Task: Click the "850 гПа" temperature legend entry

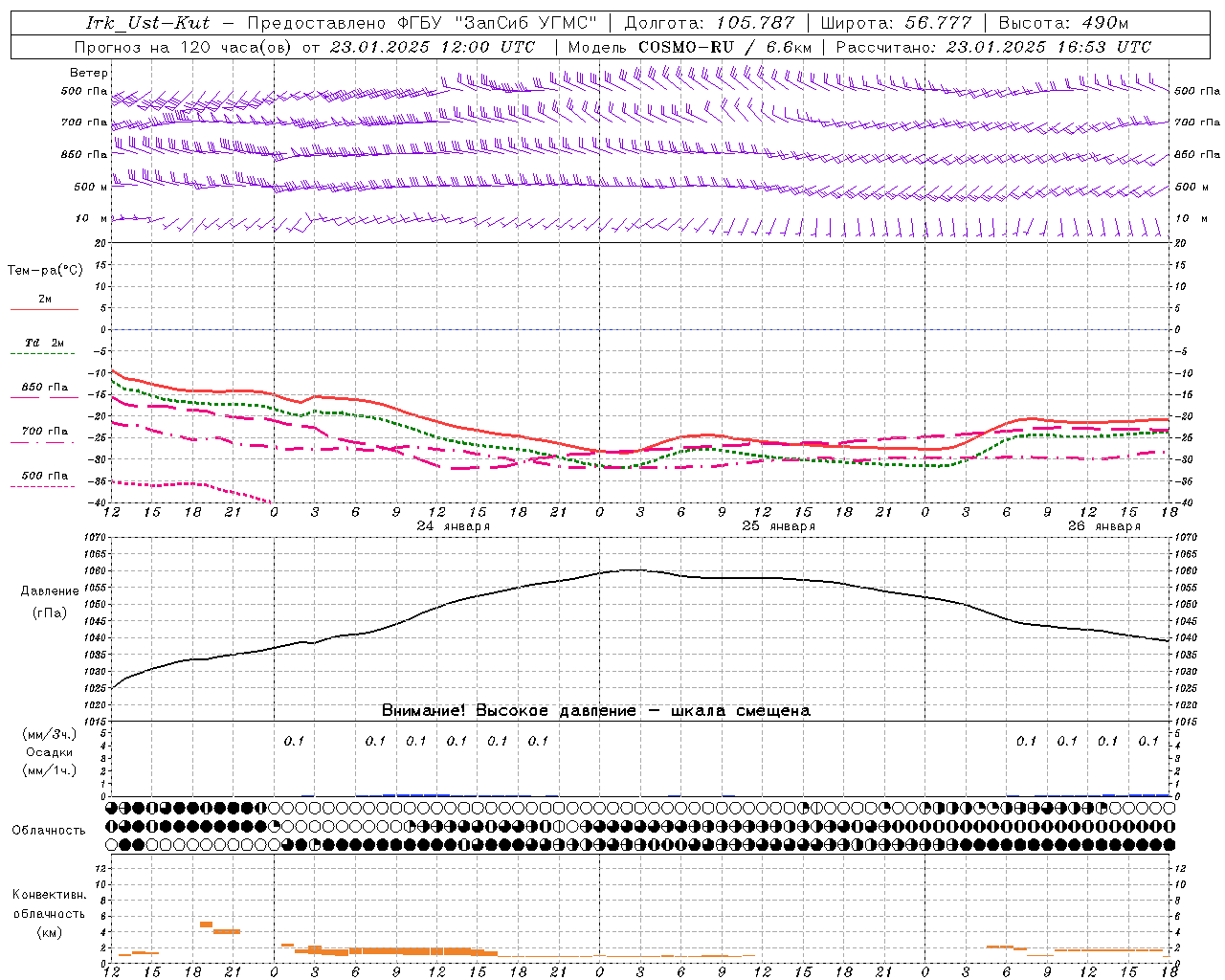Action: [x=45, y=388]
